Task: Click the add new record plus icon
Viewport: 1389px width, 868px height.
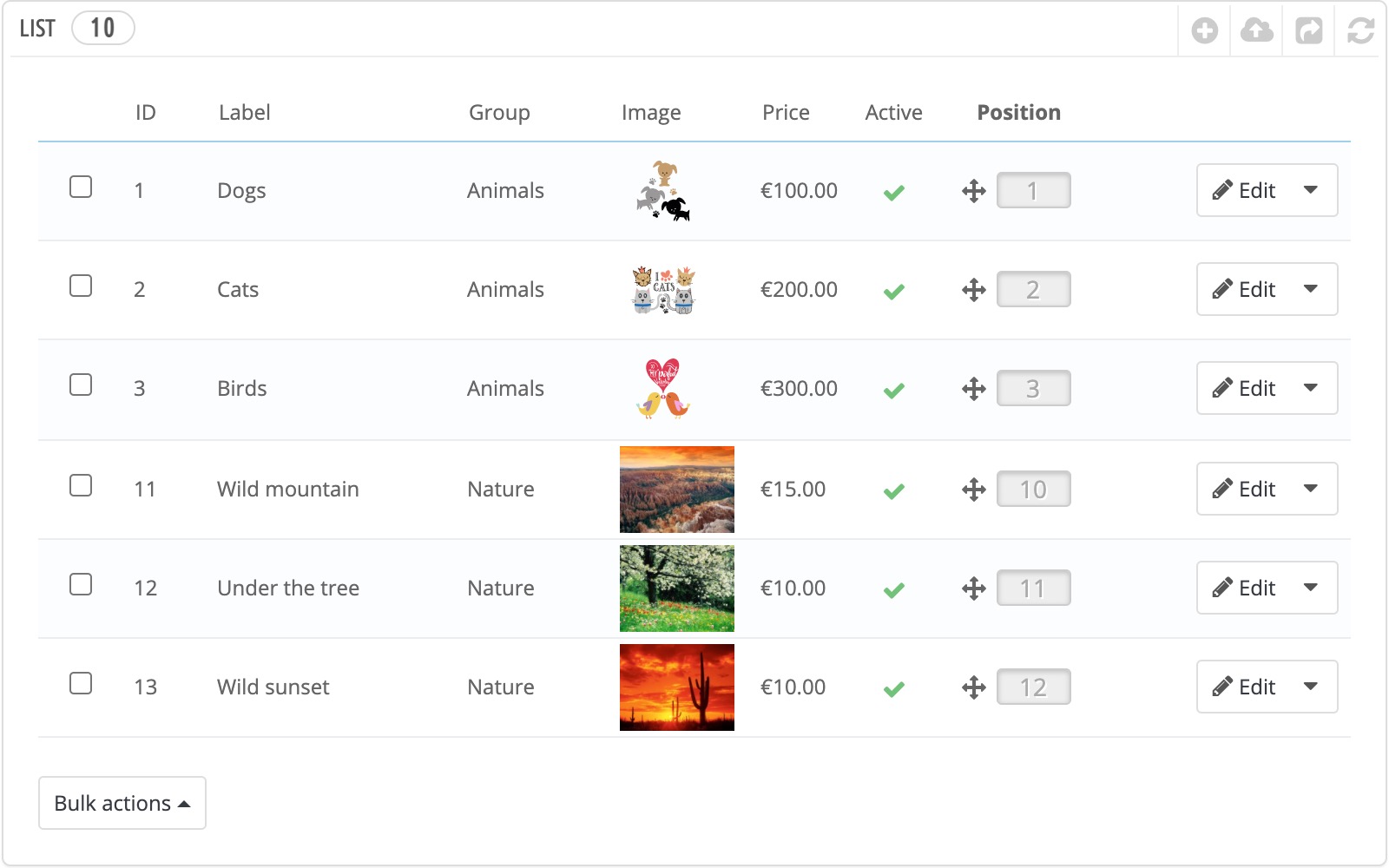Action: pos(1204,31)
